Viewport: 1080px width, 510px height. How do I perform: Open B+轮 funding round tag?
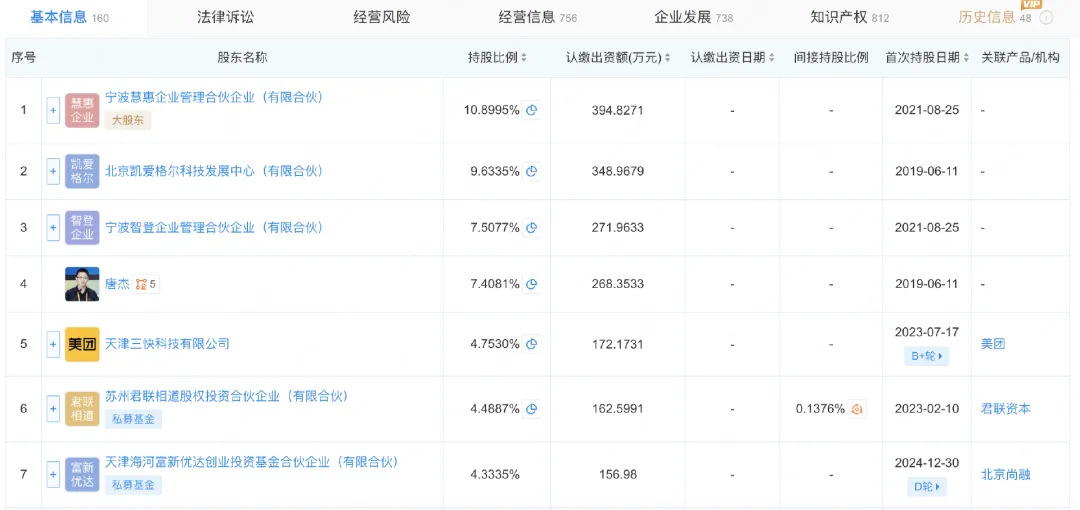coord(926,356)
